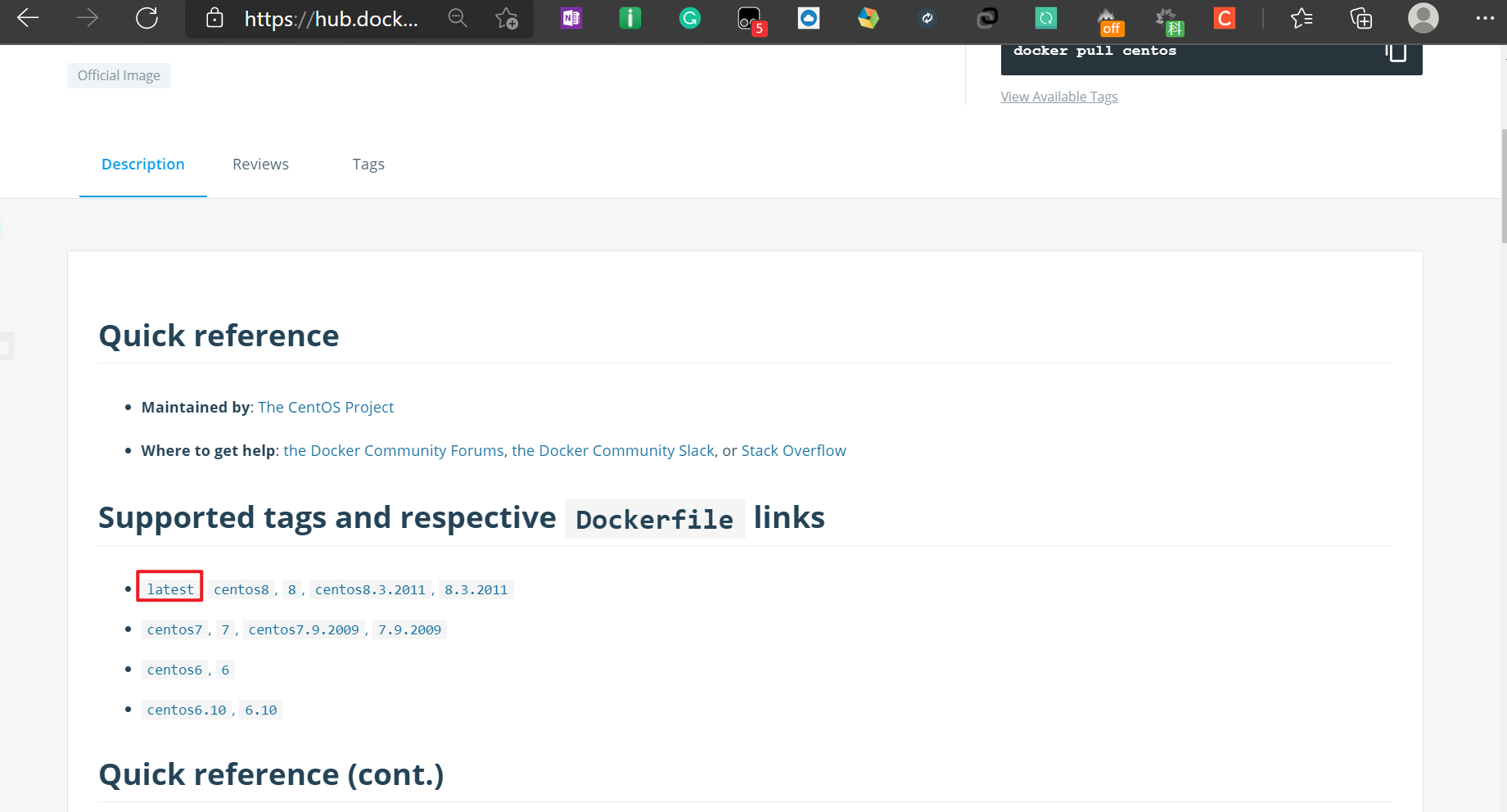The height and width of the screenshot is (812, 1507).
Task: Click the docker pull centos command text
Action: click(1094, 51)
